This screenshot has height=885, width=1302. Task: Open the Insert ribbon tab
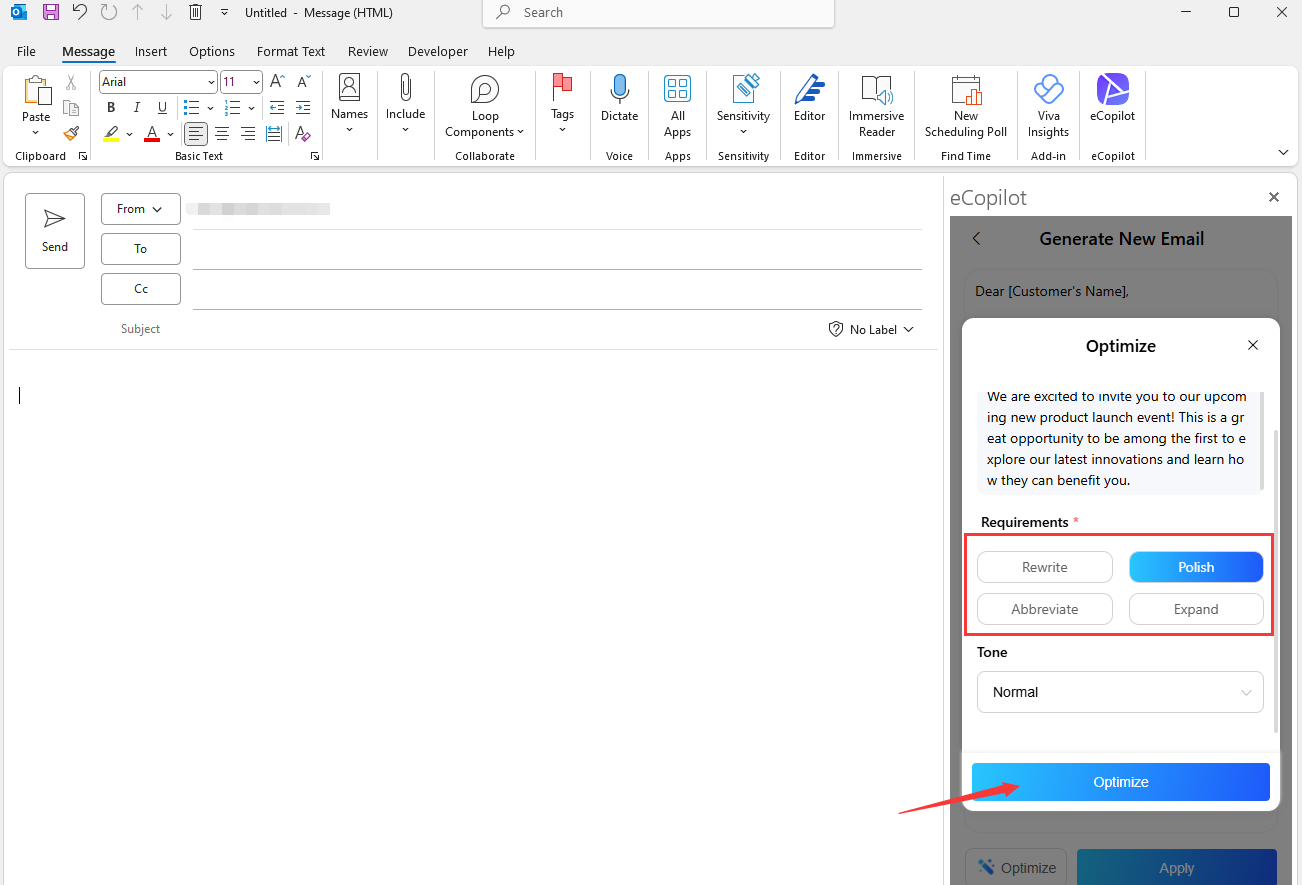(x=151, y=51)
